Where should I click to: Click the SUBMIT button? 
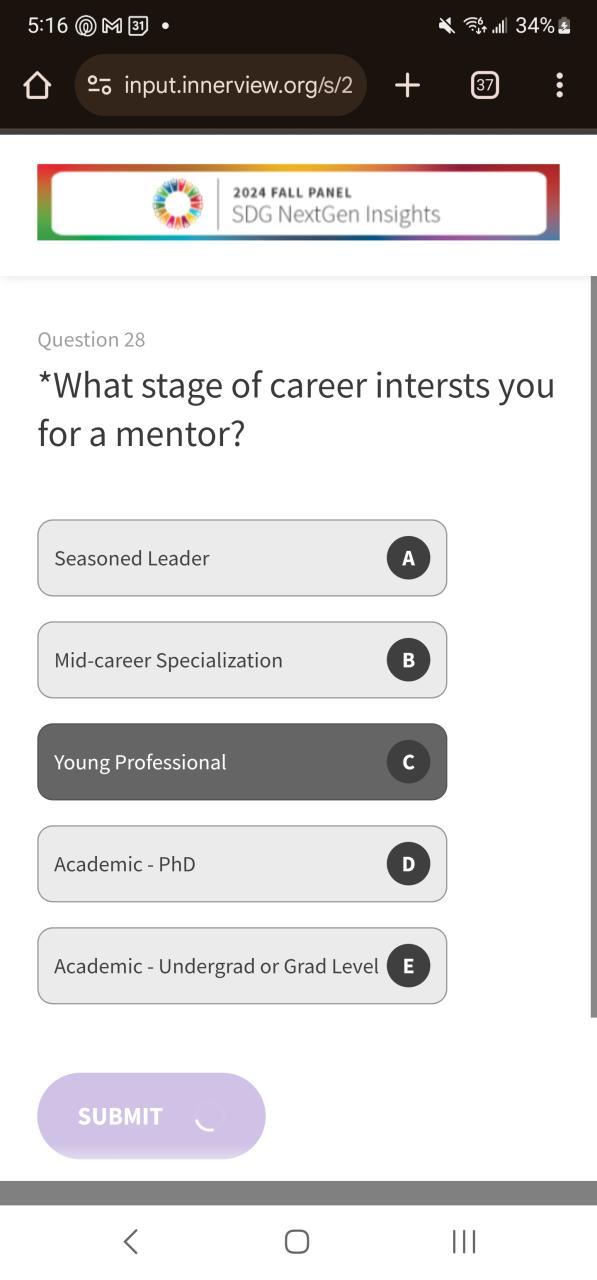(151, 1116)
